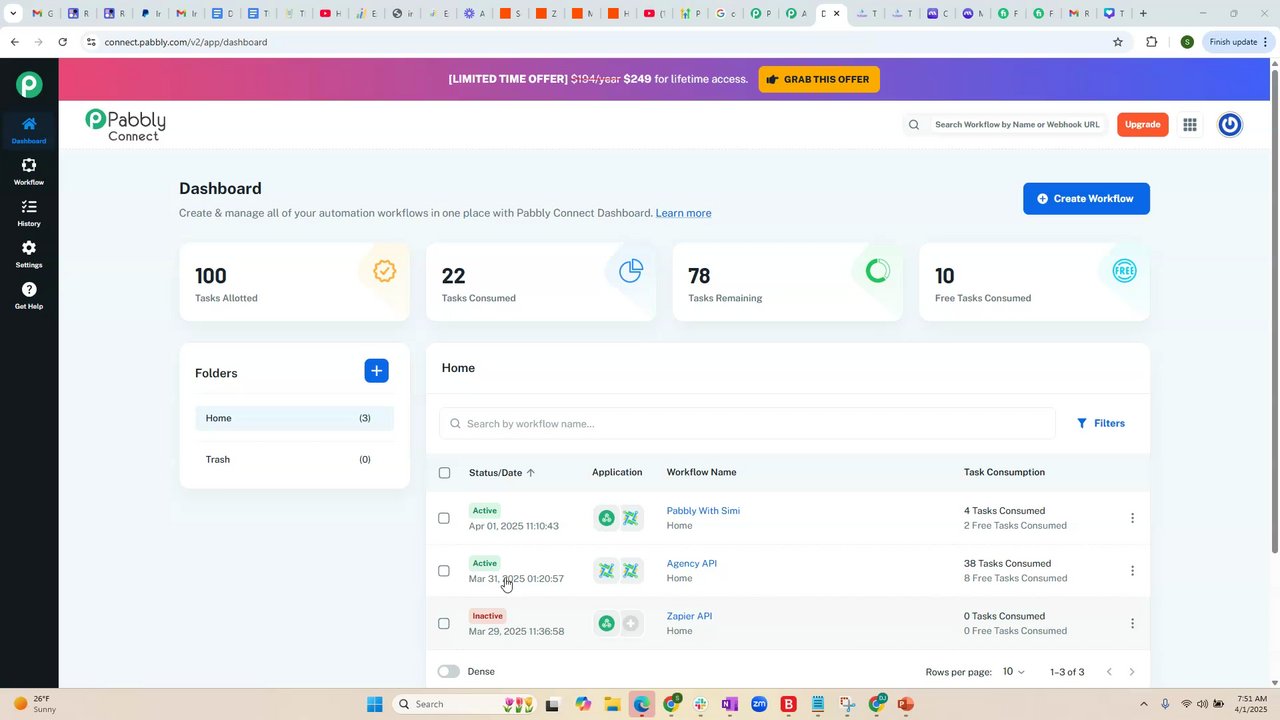Viewport: 1280px width, 720px height.
Task: Open the Filters panel
Action: (1101, 424)
